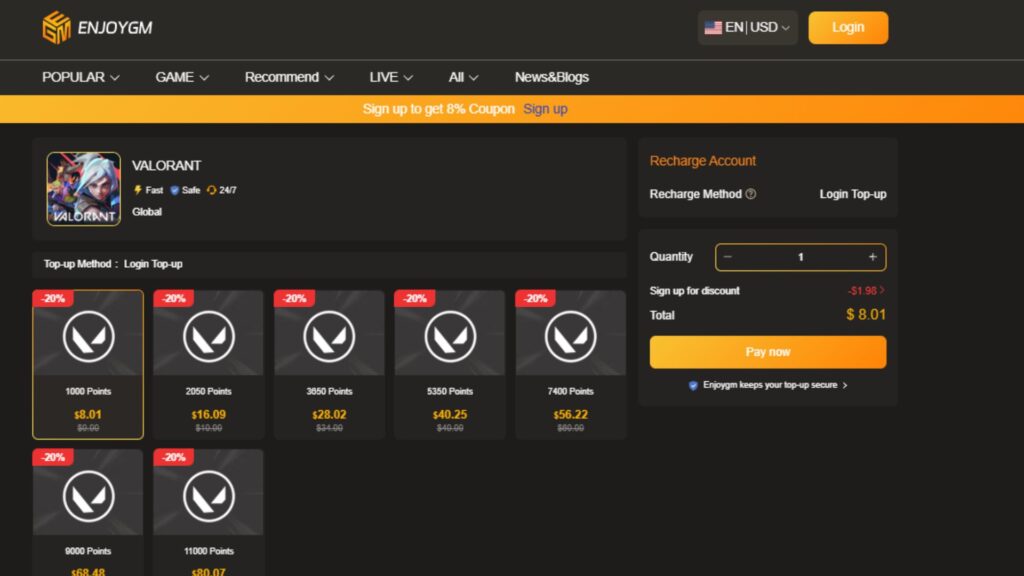Click the Sign up link in banner
Viewport: 1024px width, 576px height.
click(545, 109)
